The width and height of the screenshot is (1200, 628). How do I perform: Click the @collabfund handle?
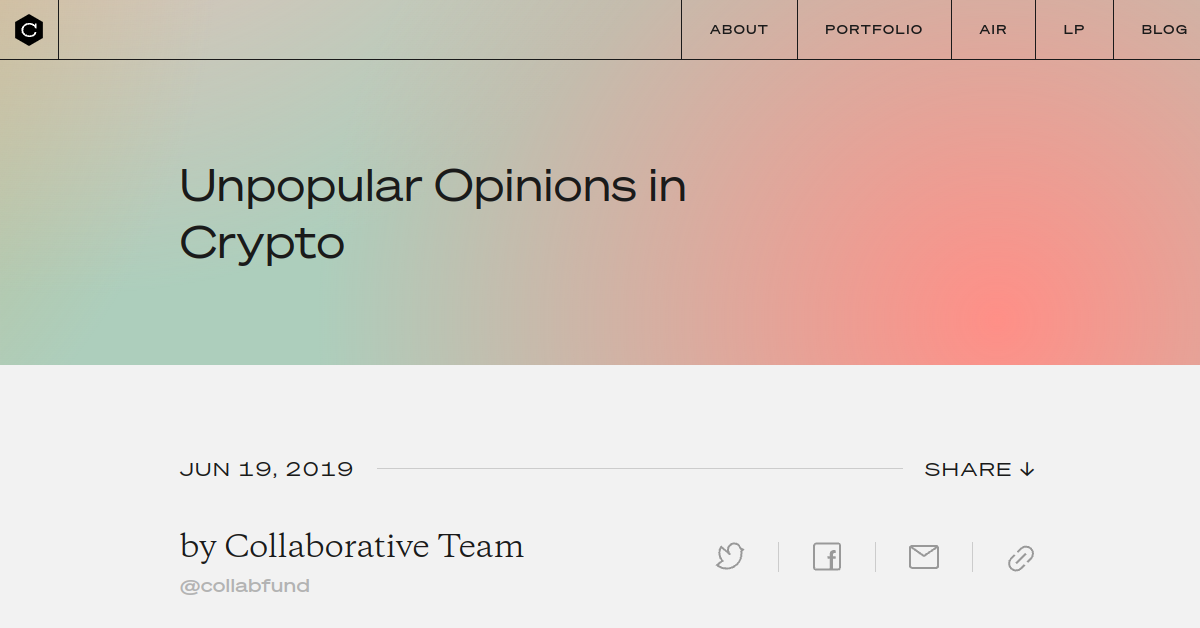244,585
